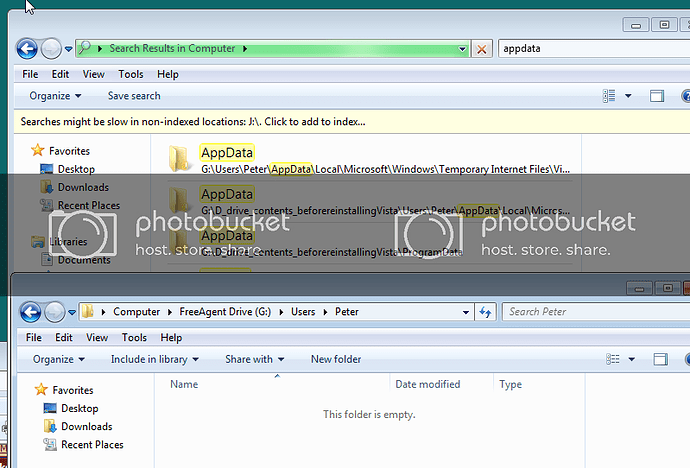The image size is (690, 468).
Task: Click folder icon in Peter window address bar
Action: (88, 312)
